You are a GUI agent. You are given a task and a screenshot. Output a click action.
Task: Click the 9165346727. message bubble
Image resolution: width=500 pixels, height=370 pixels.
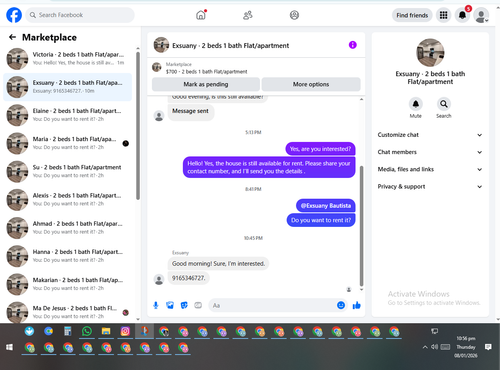point(189,278)
